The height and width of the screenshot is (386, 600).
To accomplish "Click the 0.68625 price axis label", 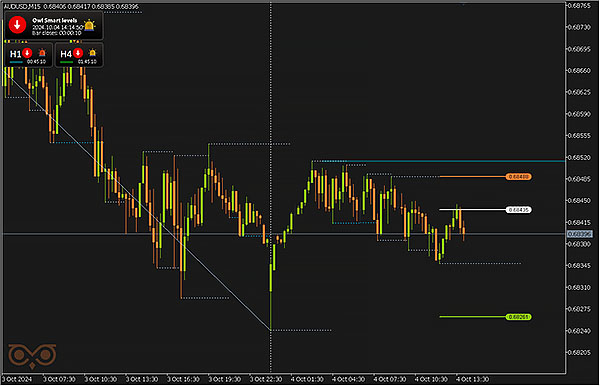I will 579,92.
